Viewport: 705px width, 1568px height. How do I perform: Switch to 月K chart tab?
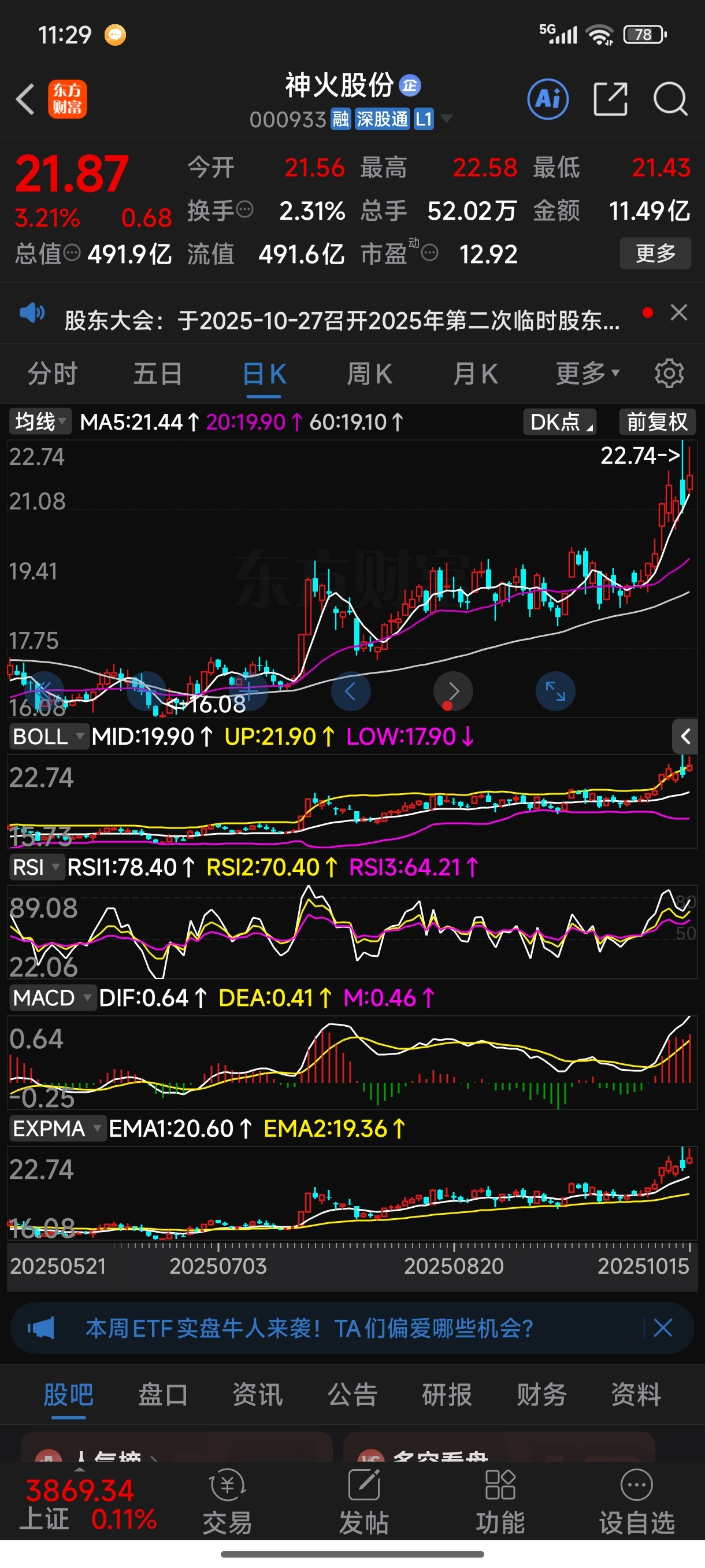click(x=475, y=373)
